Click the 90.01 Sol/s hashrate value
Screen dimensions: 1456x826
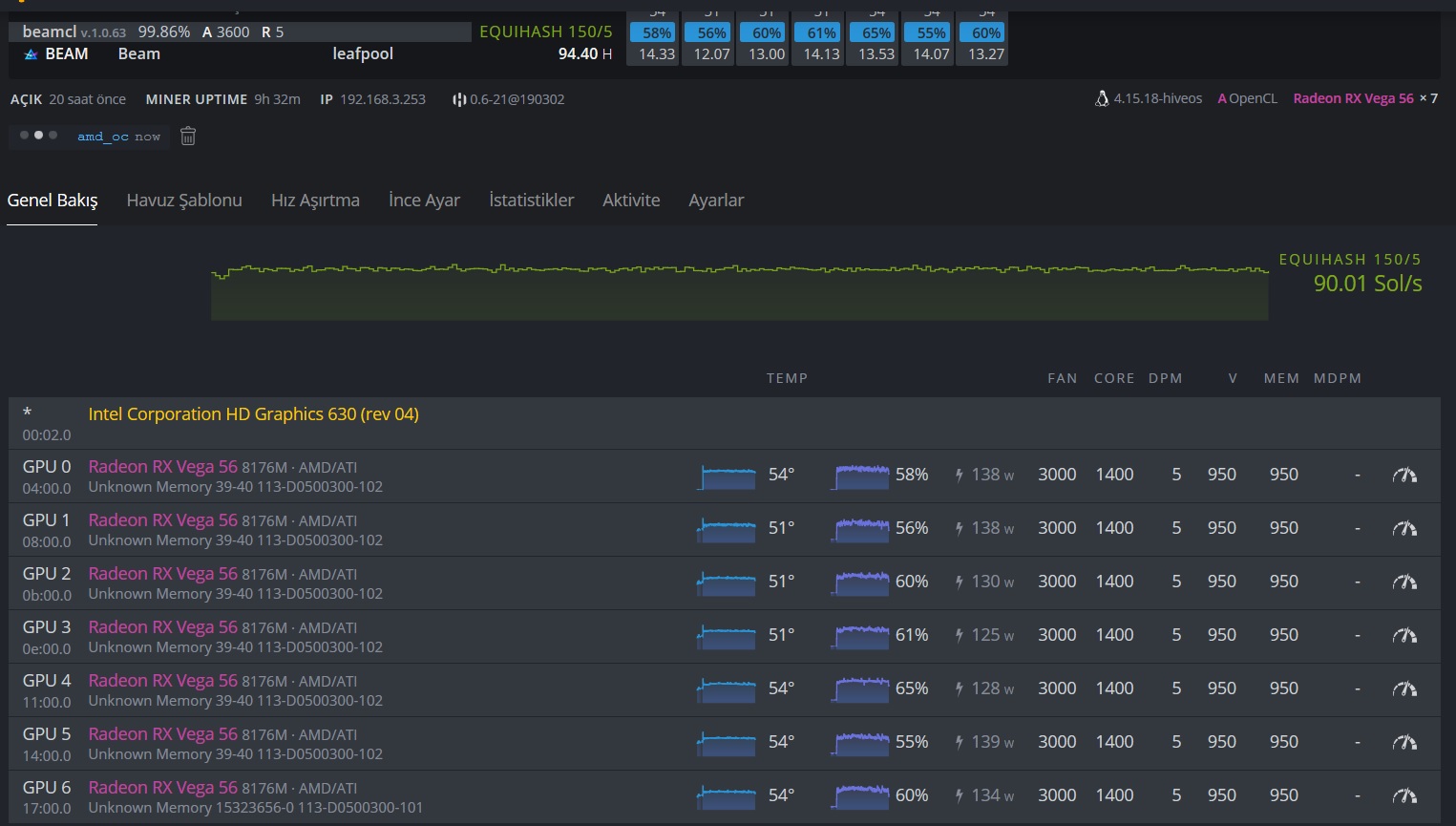1367,284
